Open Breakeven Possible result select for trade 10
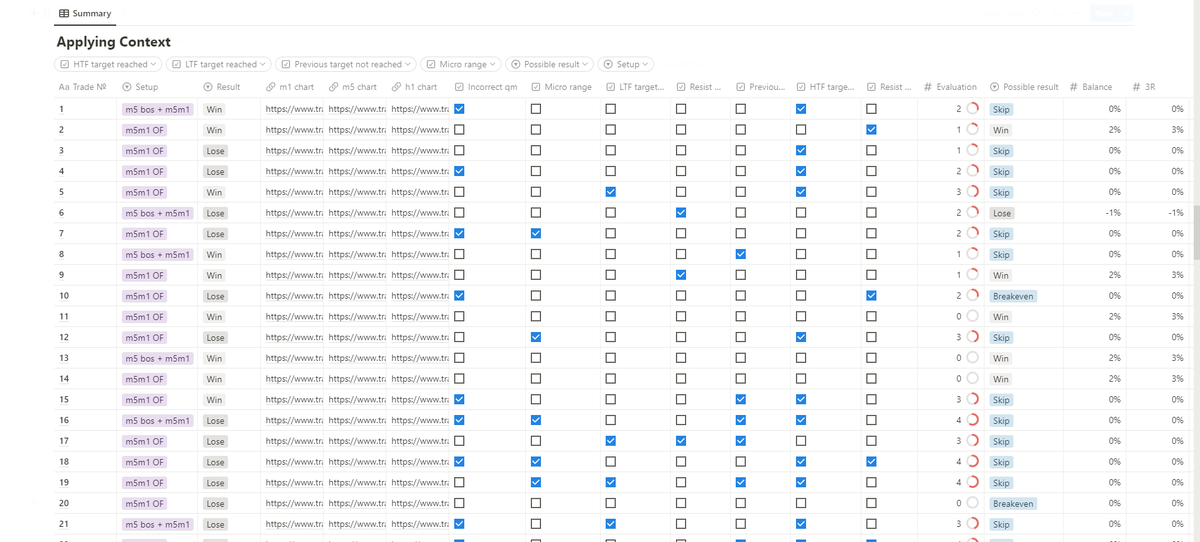 1013,296
